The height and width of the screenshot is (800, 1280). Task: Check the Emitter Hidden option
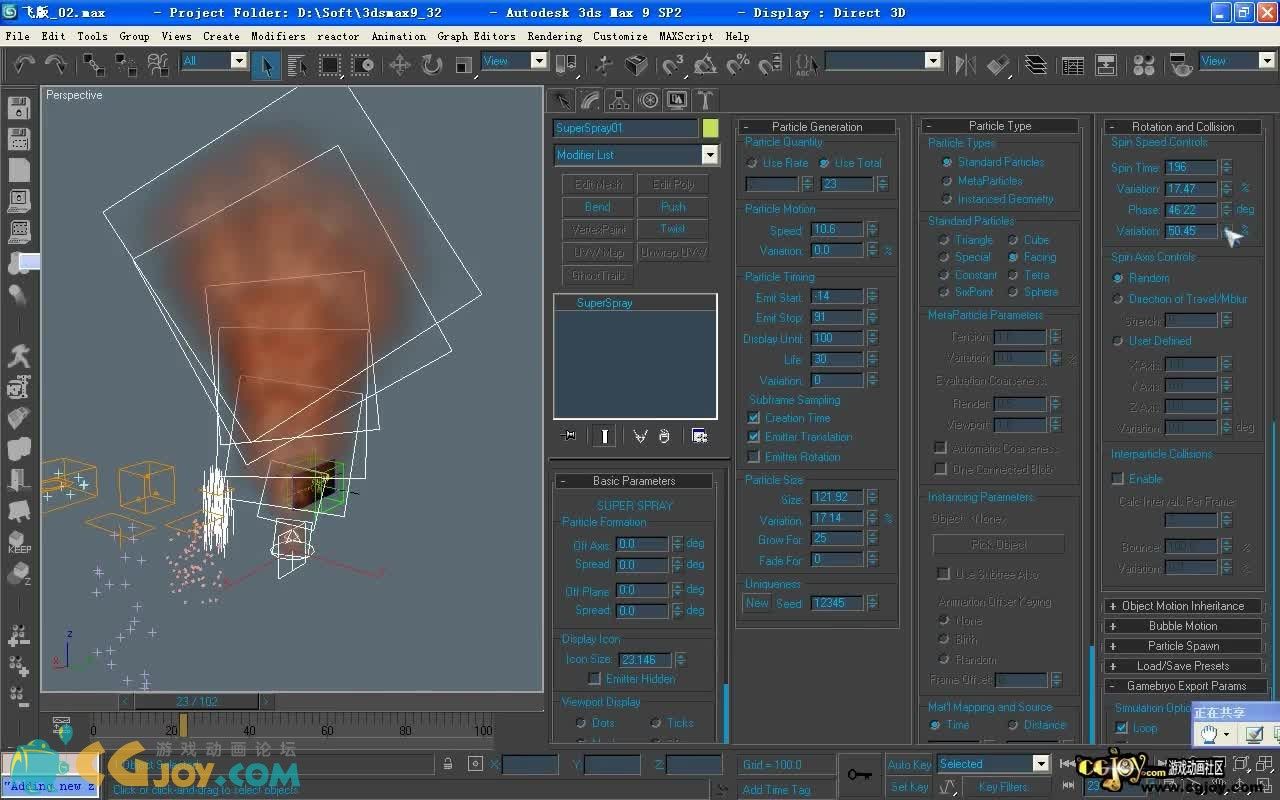pos(594,679)
